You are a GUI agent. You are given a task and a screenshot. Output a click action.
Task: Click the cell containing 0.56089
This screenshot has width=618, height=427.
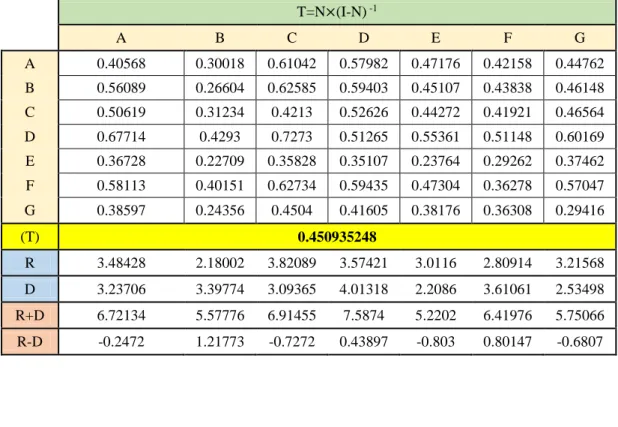[x=121, y=88]
